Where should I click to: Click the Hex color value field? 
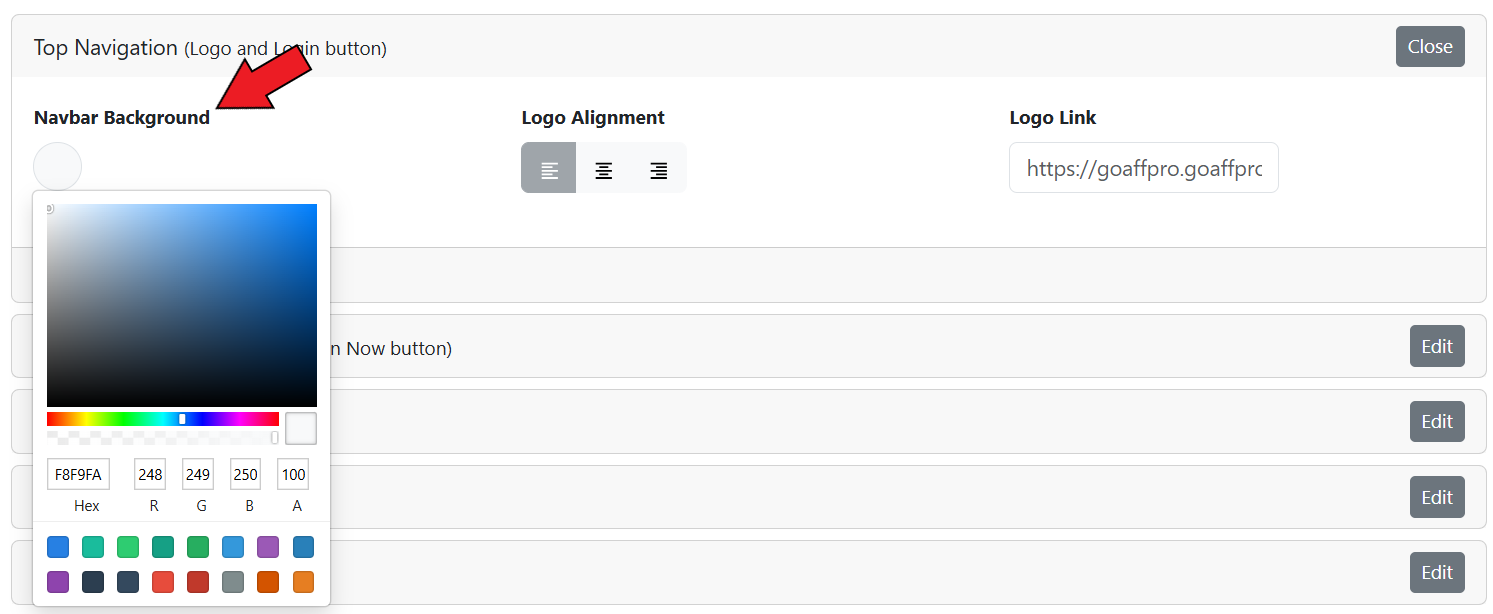pos(78,474)
